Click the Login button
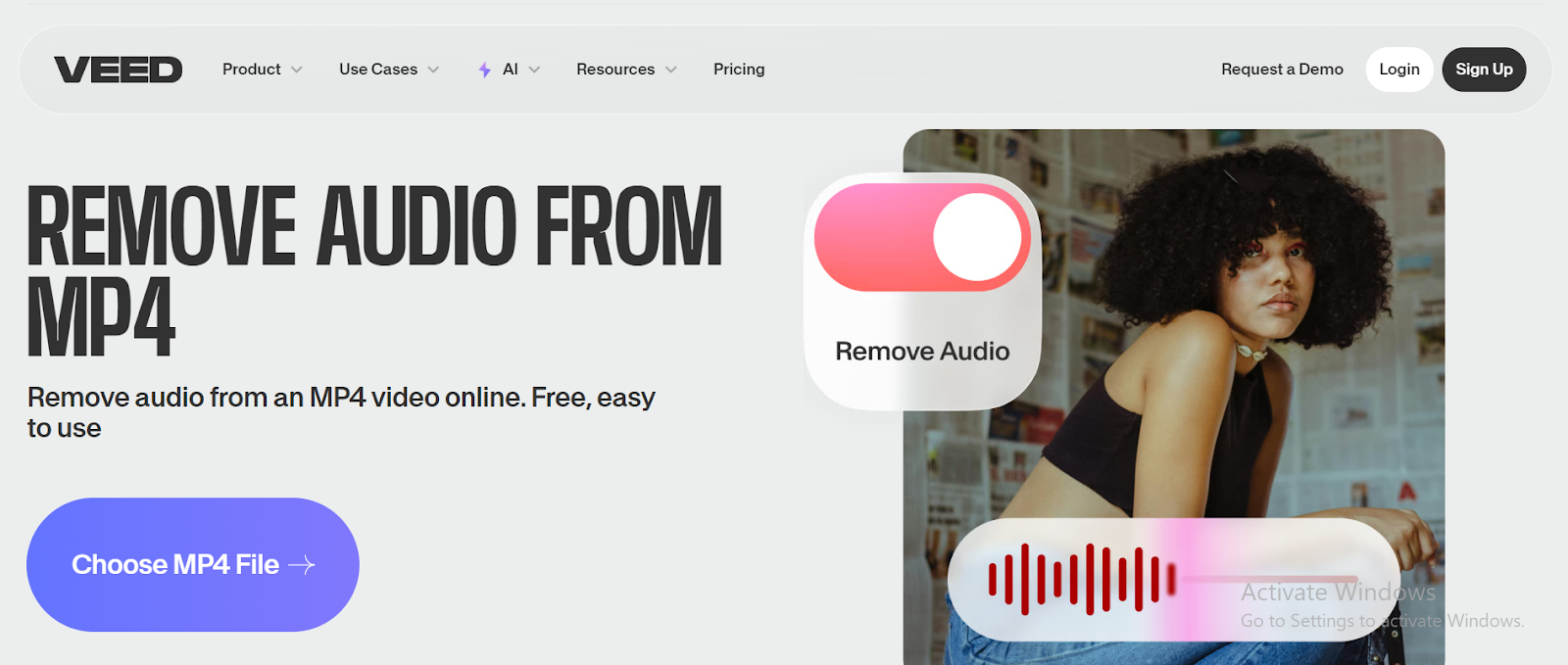The height and width of the screenshot is (665, 1568). [1398, 70]
